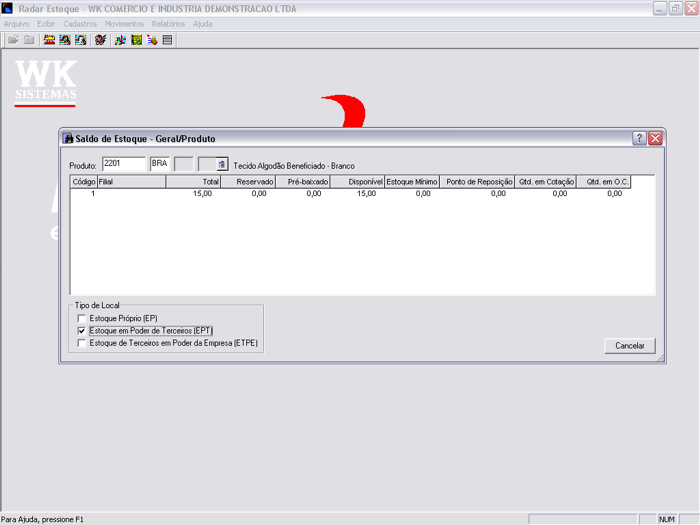Open the Arquivo menu
This screenshot has width=700, height=525.
pos(16,23)
